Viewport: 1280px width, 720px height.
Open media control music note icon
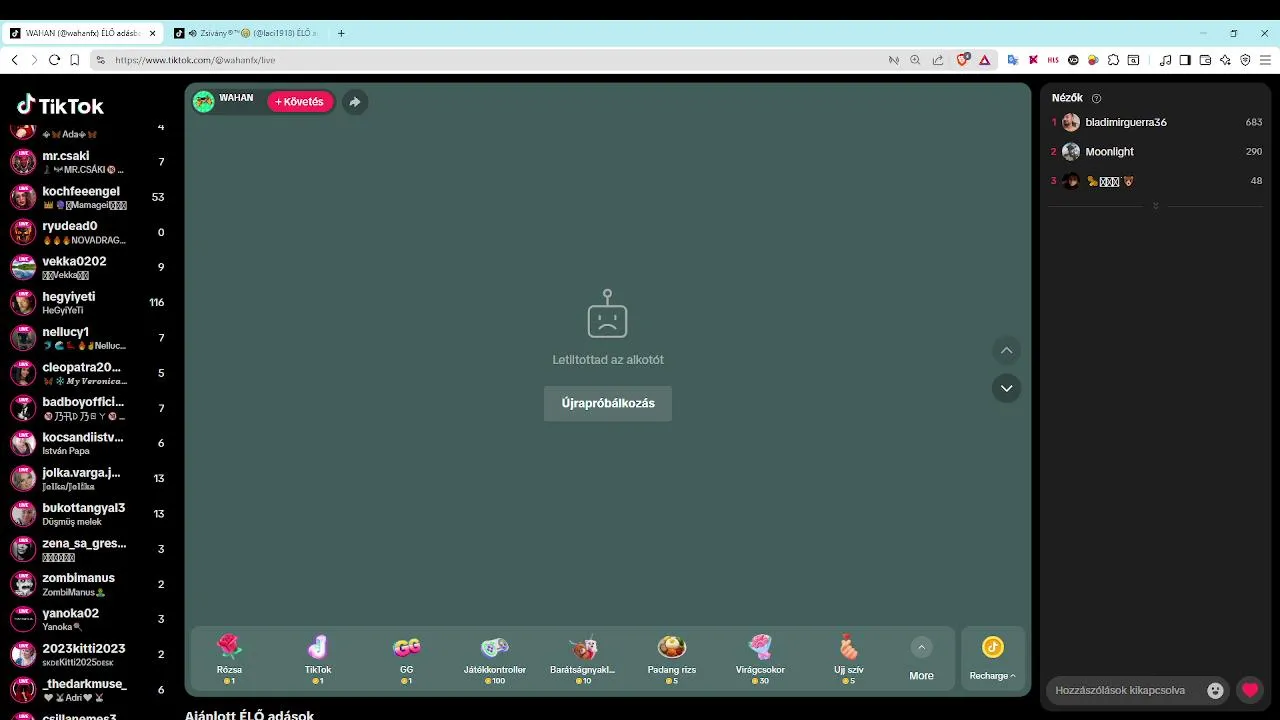pyautogui.click(x=1165, y=60)
